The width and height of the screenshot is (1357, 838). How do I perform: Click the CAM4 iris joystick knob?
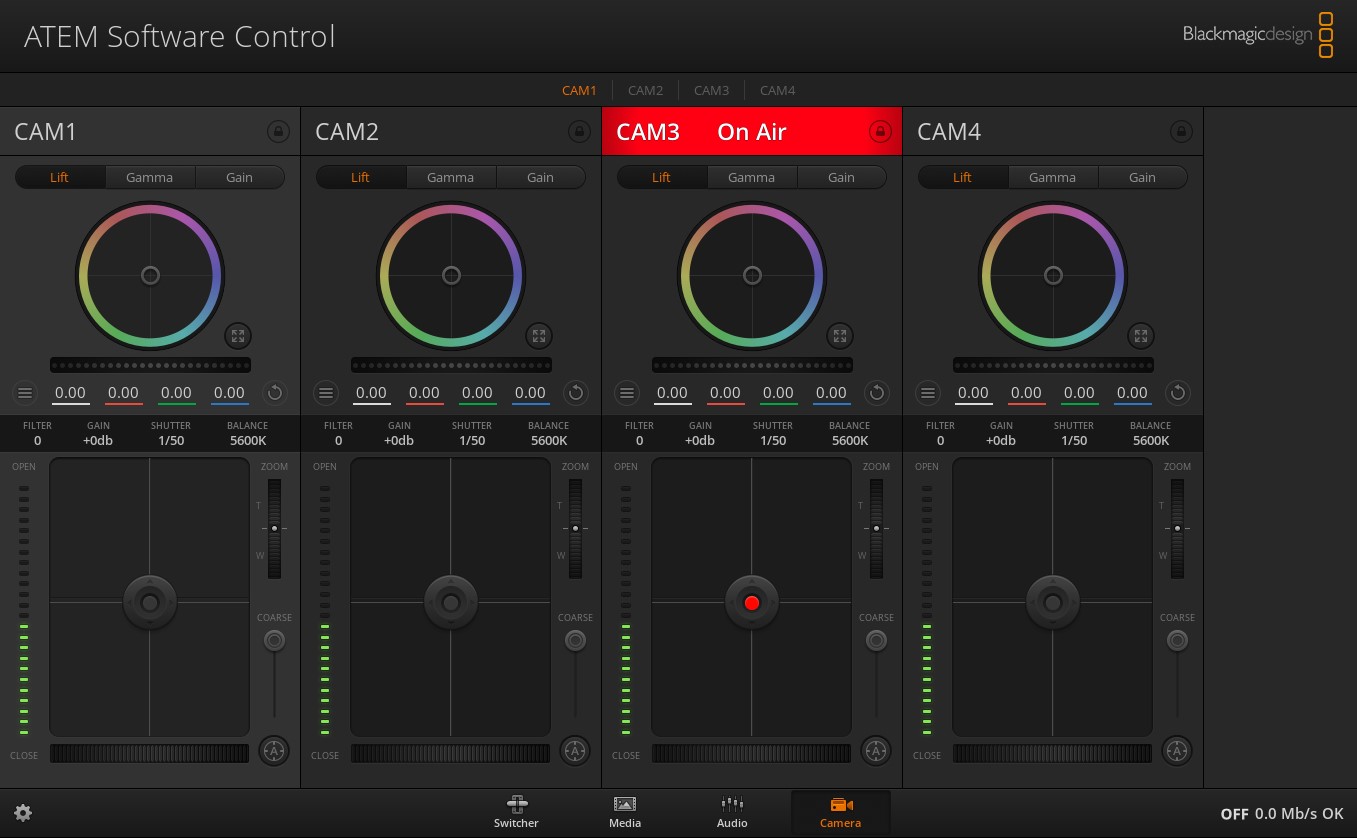point(1053,602)
